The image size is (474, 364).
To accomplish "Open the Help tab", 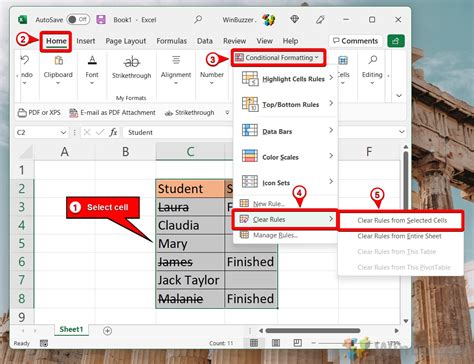I will pos(290,41).
